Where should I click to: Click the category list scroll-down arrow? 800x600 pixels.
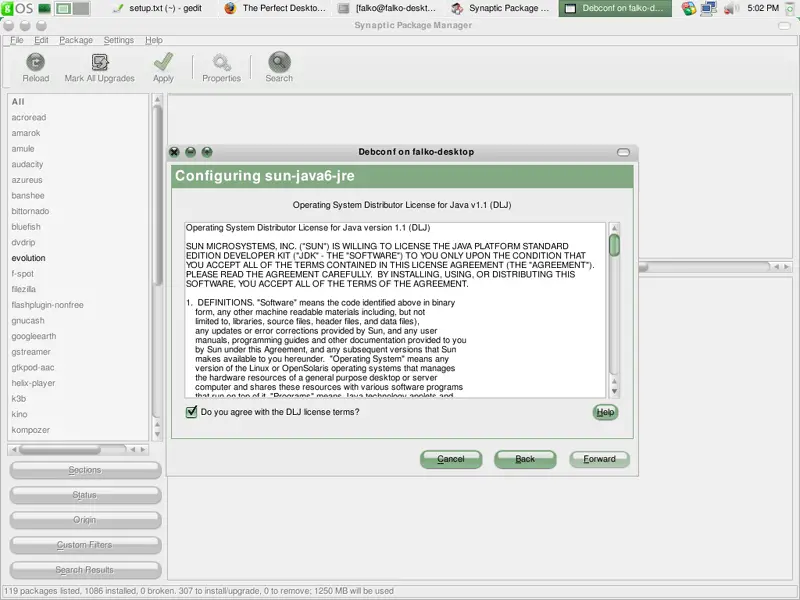(157, 434)
